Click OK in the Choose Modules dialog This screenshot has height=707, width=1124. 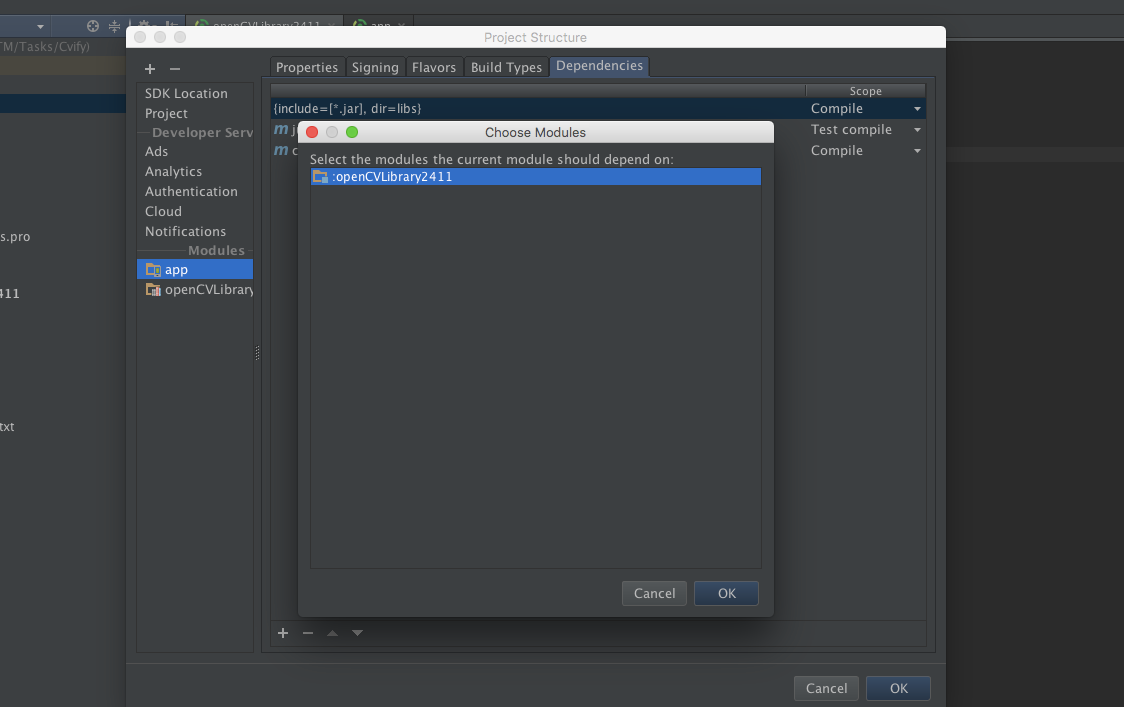coord(726,593)
